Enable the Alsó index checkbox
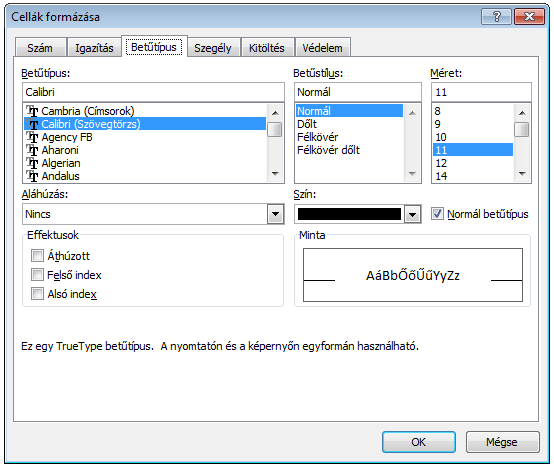Viewport: 554px width, 467px height. [37, 294]
